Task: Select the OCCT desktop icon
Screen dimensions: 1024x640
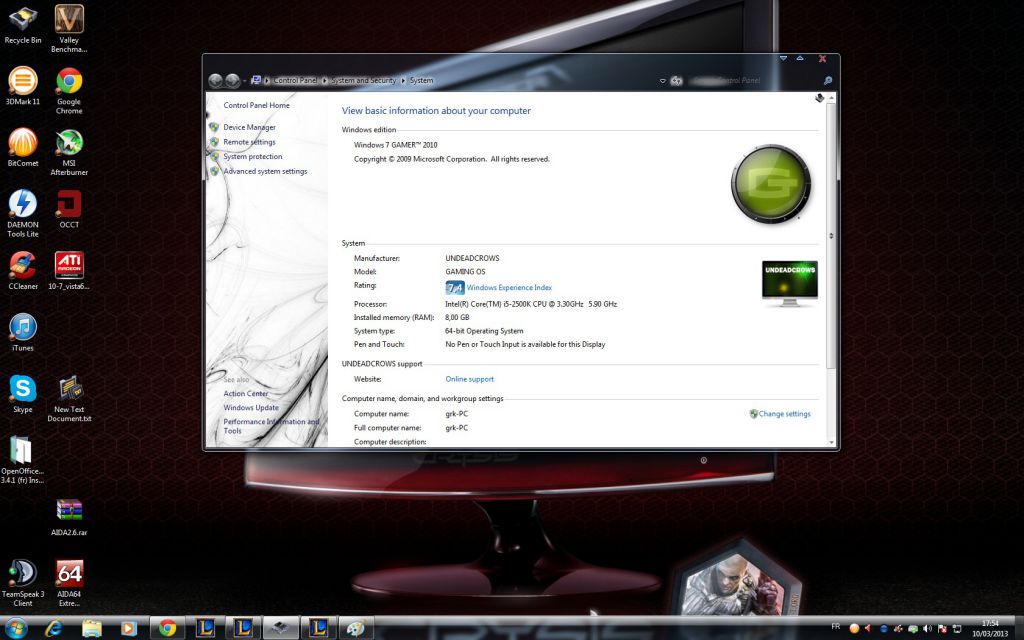Action: tap(69, 209)
